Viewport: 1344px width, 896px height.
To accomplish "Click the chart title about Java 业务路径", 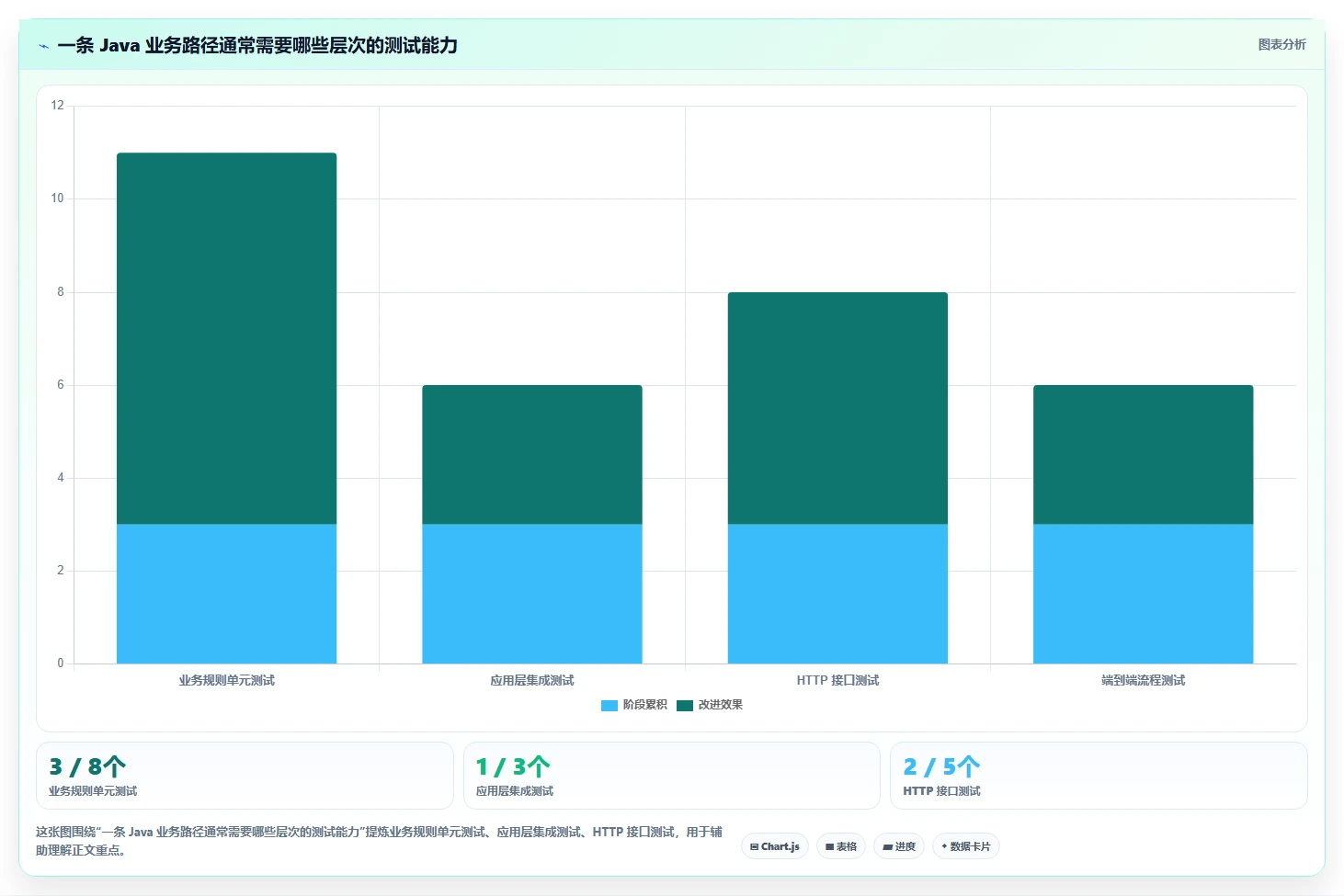I will [257, 45].
